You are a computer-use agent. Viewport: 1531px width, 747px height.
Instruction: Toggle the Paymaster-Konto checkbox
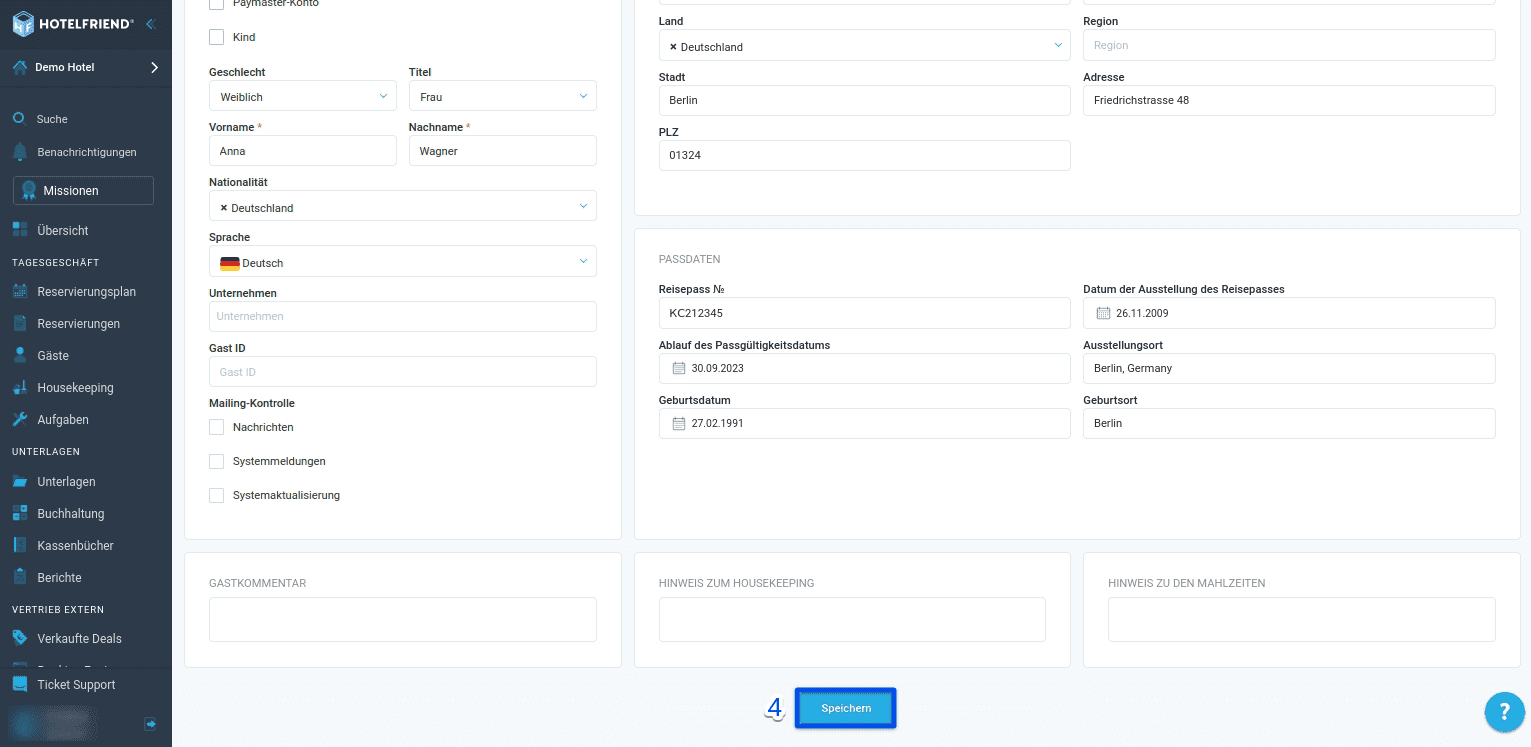(216, 4)
